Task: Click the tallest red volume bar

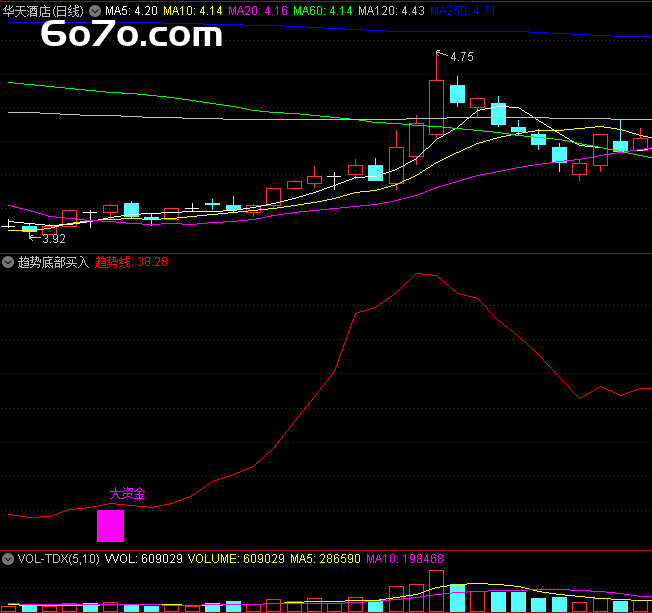Action: pyautogui.click(x=436, y=591)
